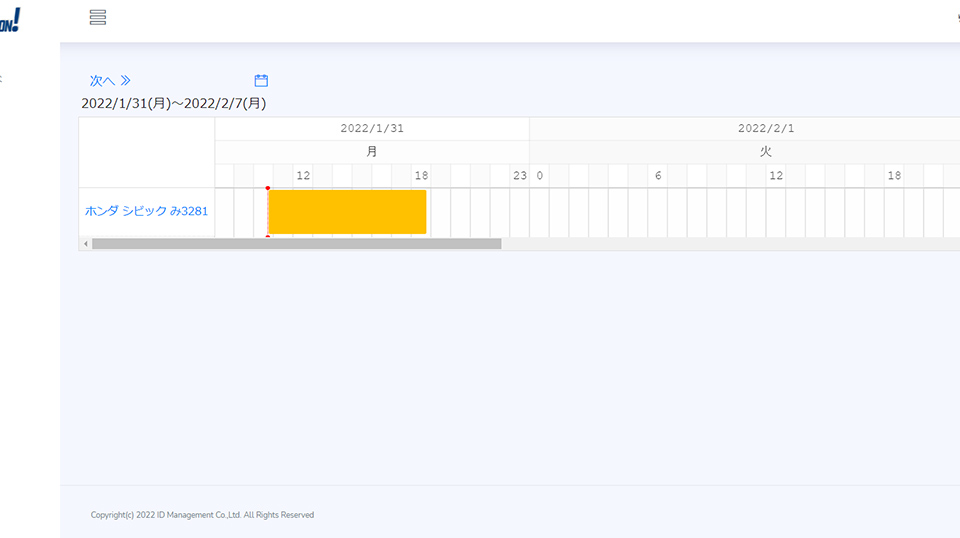Image resolution: width=960 pixels, height=538 pixels.
Task: Click the 2022/1/31 date header
Action: (372, 129)
